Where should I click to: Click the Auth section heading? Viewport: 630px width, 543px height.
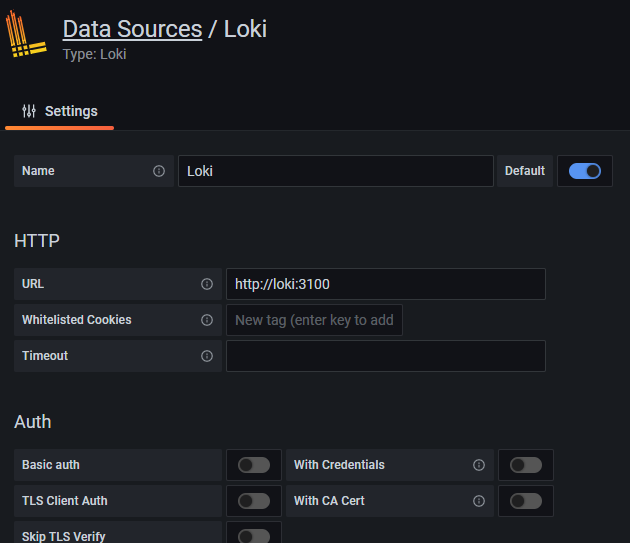33,422
